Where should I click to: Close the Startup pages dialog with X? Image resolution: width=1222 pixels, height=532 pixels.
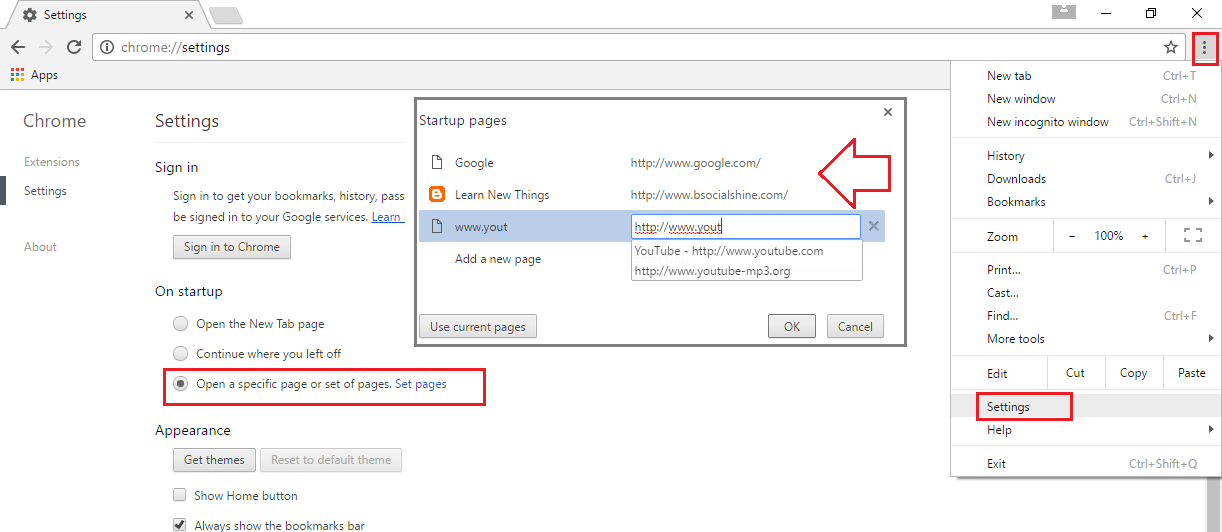point(887,113)
